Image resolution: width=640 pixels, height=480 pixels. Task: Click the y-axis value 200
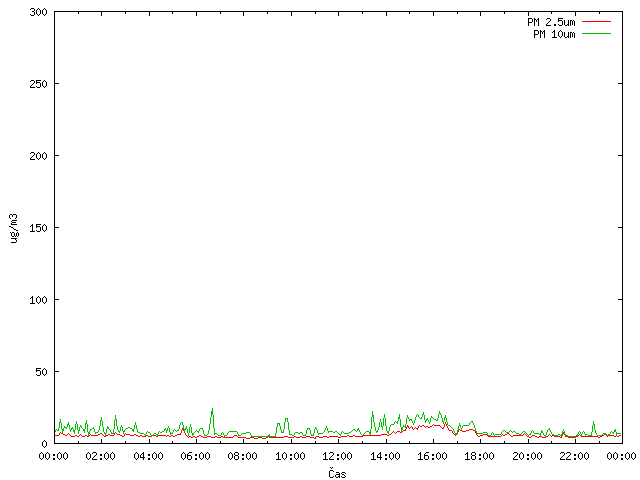coord(38,156)
